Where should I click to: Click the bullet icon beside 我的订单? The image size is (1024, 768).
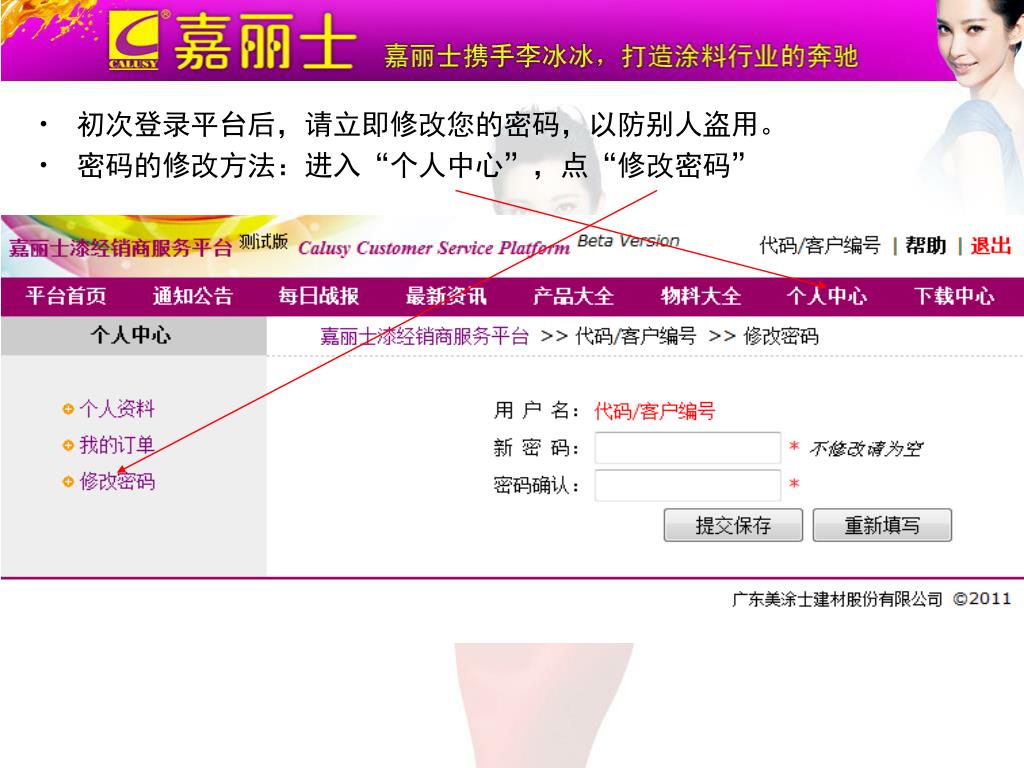click(x=67, y=445)
